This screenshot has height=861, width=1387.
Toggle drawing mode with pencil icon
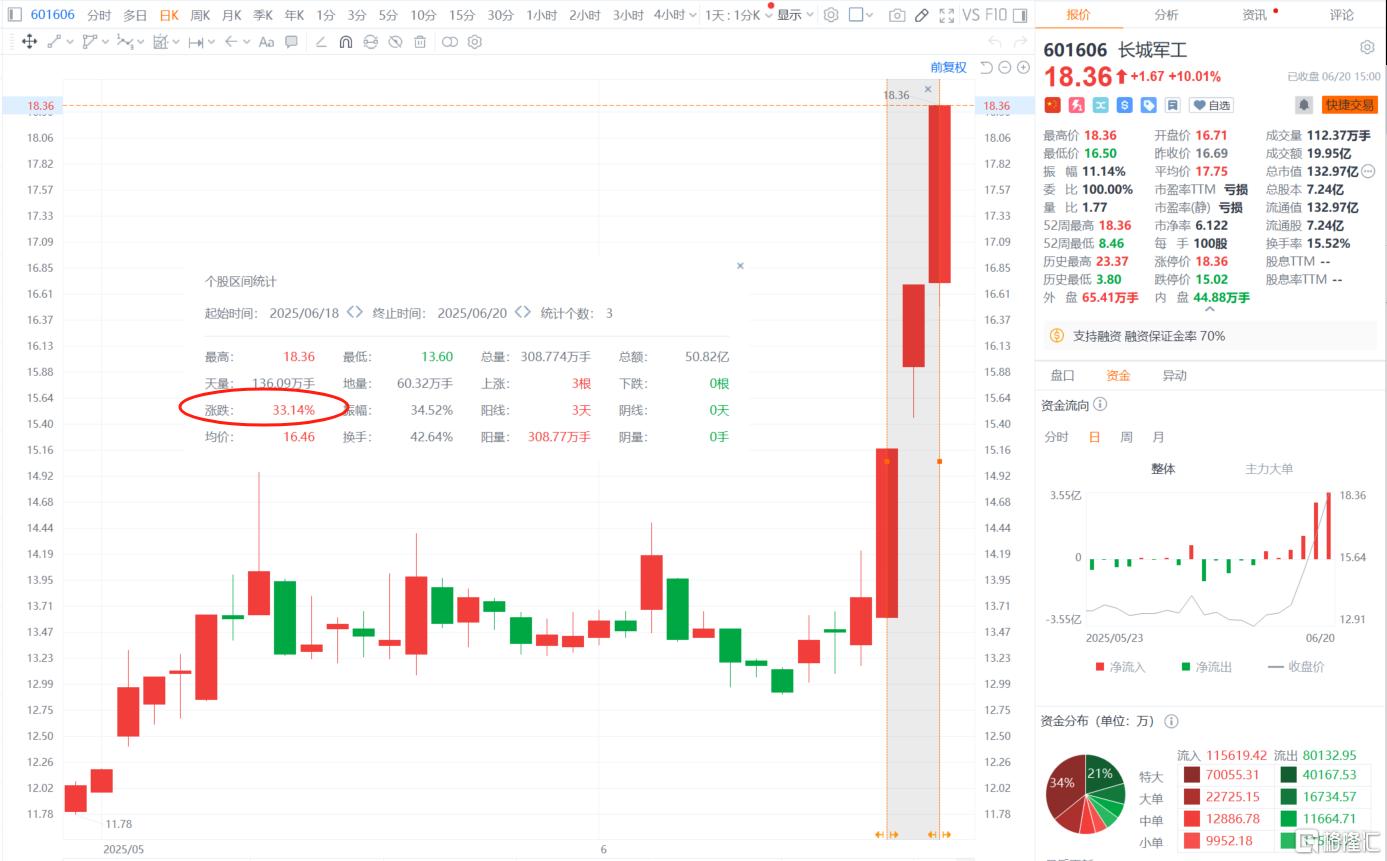point(922,15)
